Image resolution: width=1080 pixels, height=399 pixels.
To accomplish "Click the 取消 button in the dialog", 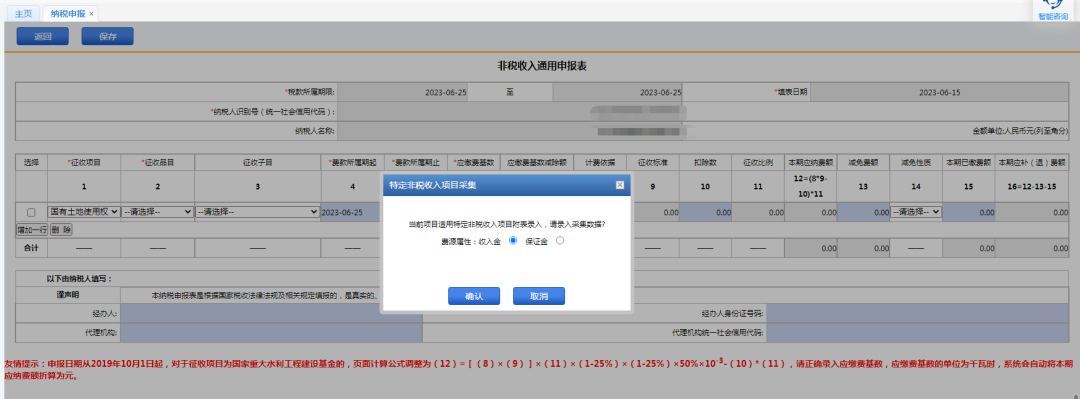I will 539,296.
